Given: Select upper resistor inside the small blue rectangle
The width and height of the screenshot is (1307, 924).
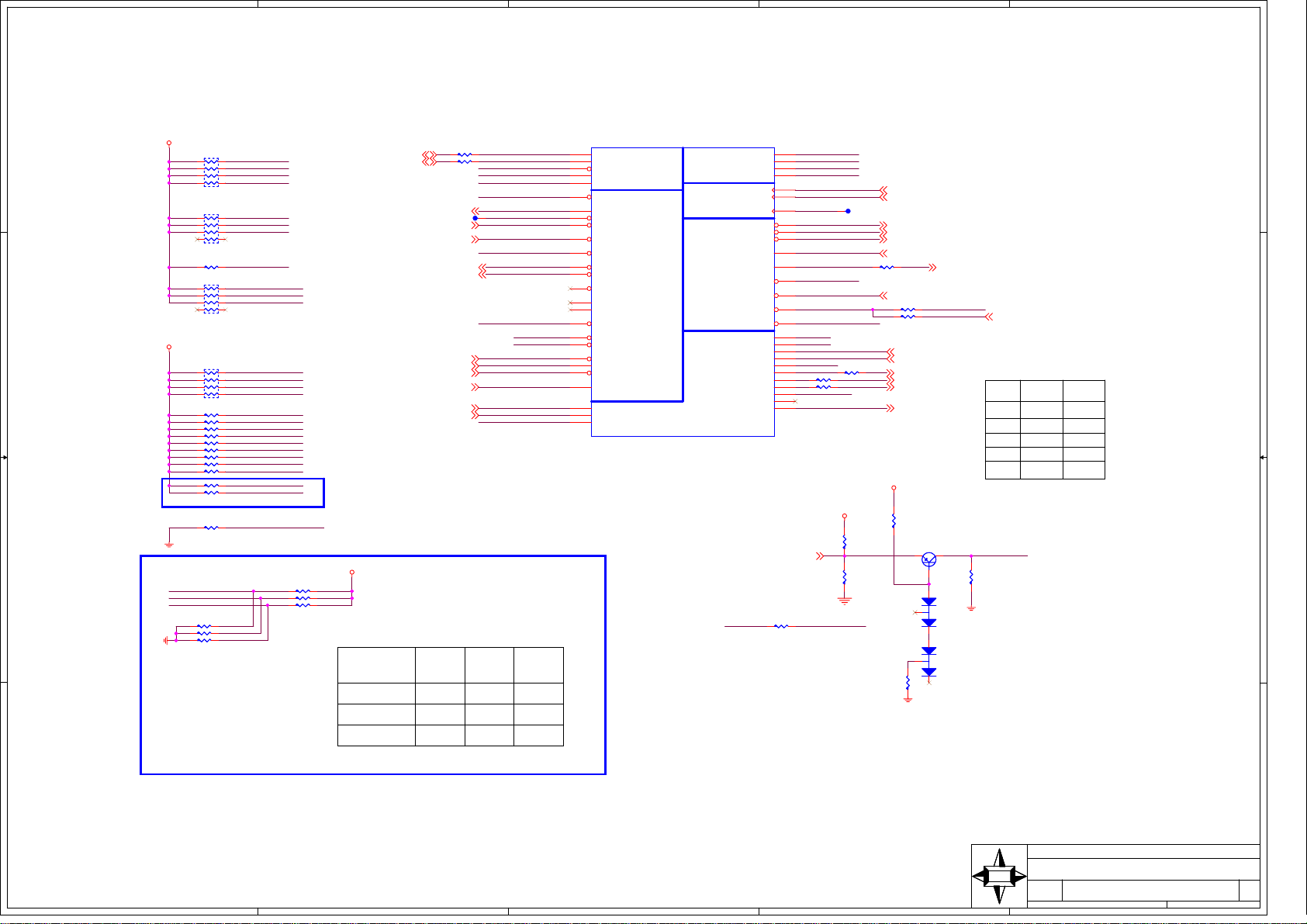Looking at the screenshot, I should pyautogui.click(x=211, y=486).
